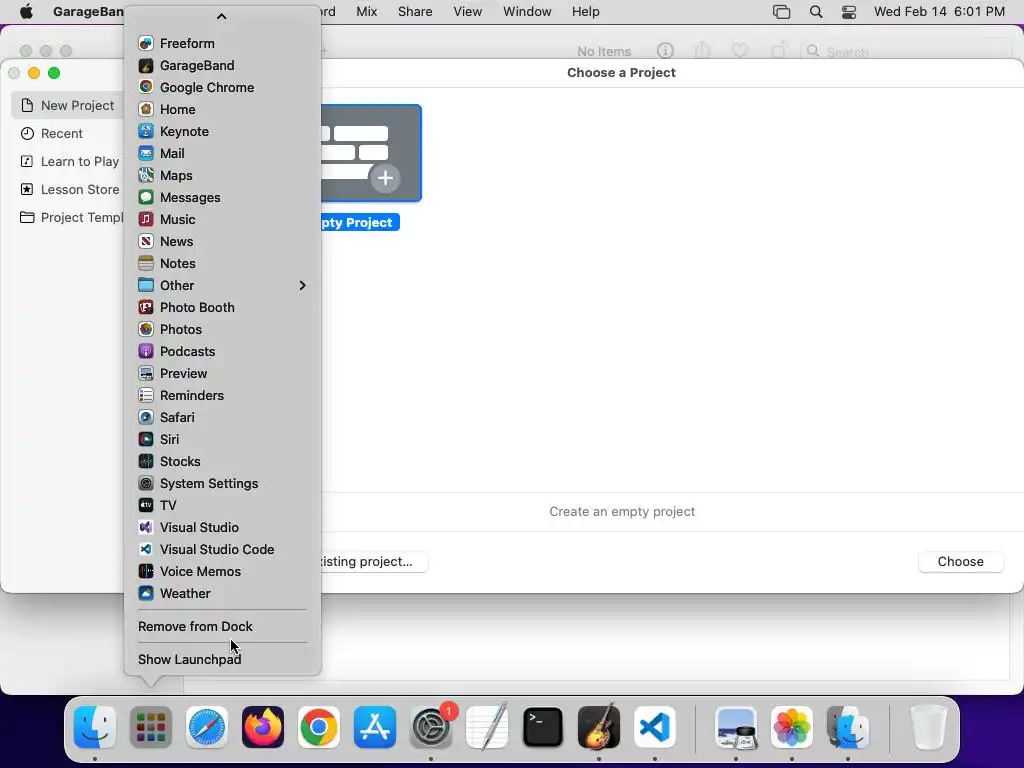The height and width of the screenshot is (768, 1024).
Task: Open the Share menu
Action: tap(415, 12)
